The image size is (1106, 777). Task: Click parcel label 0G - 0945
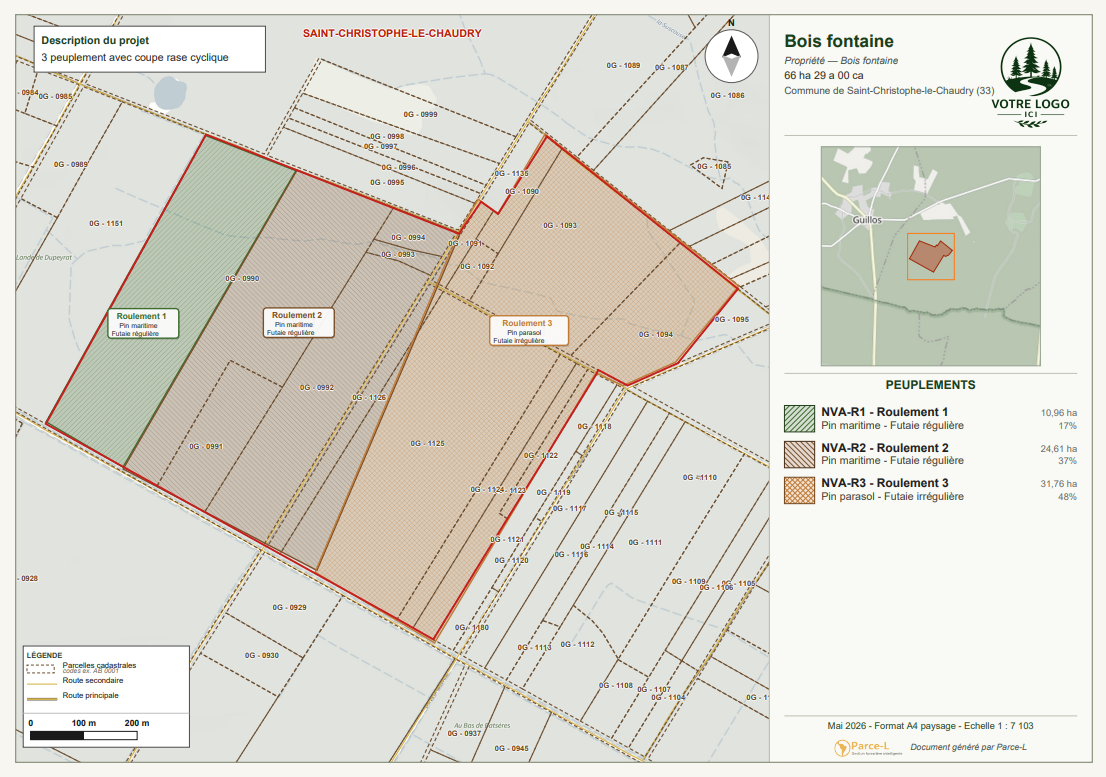click(x=511, y=749)
